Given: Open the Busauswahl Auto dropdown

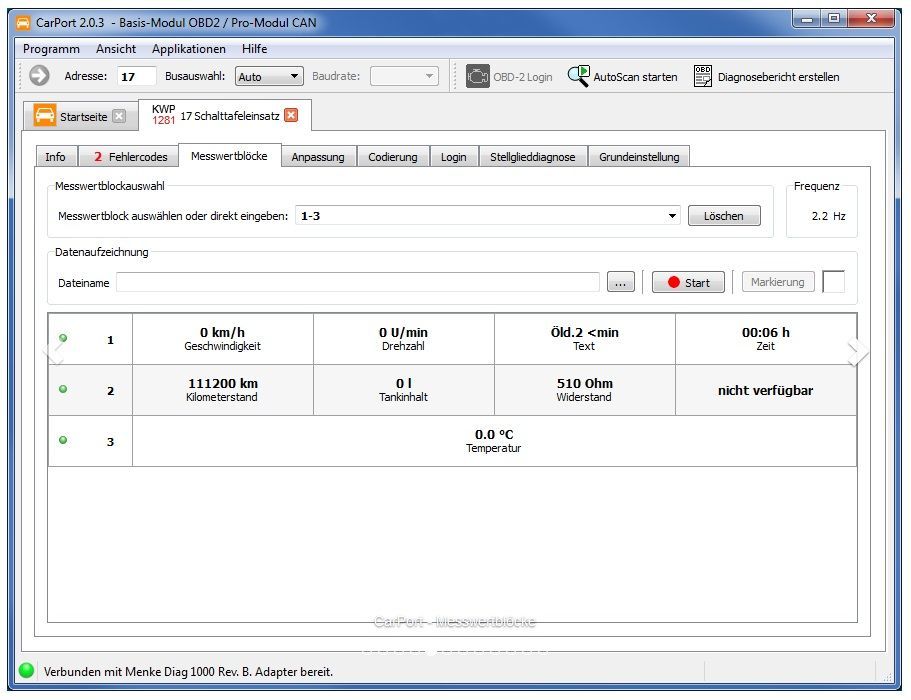Looking at the screenshot, I should [269, 76].
